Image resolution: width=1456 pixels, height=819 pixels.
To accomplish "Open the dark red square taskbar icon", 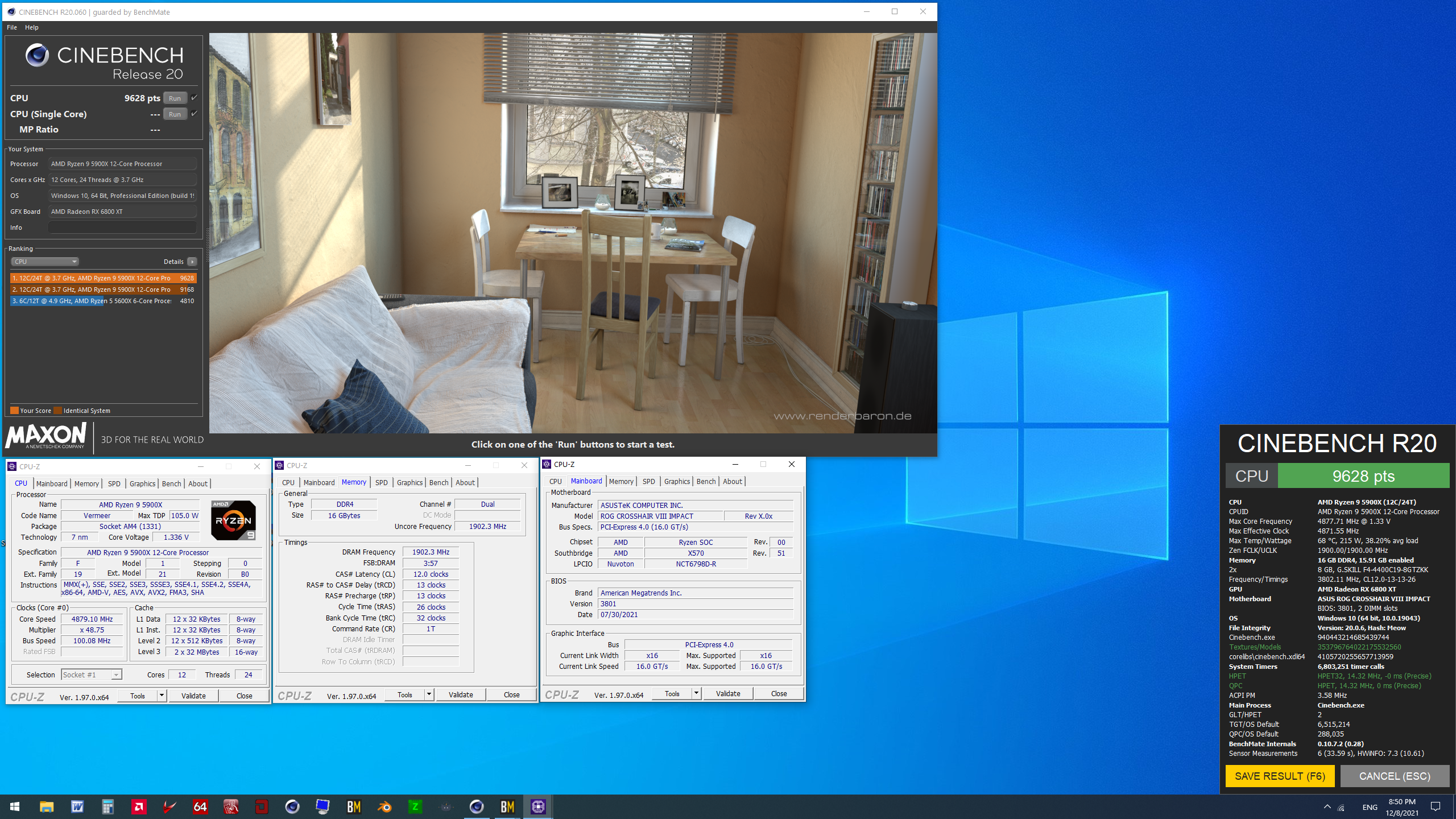I will click(x=262, y=806).
